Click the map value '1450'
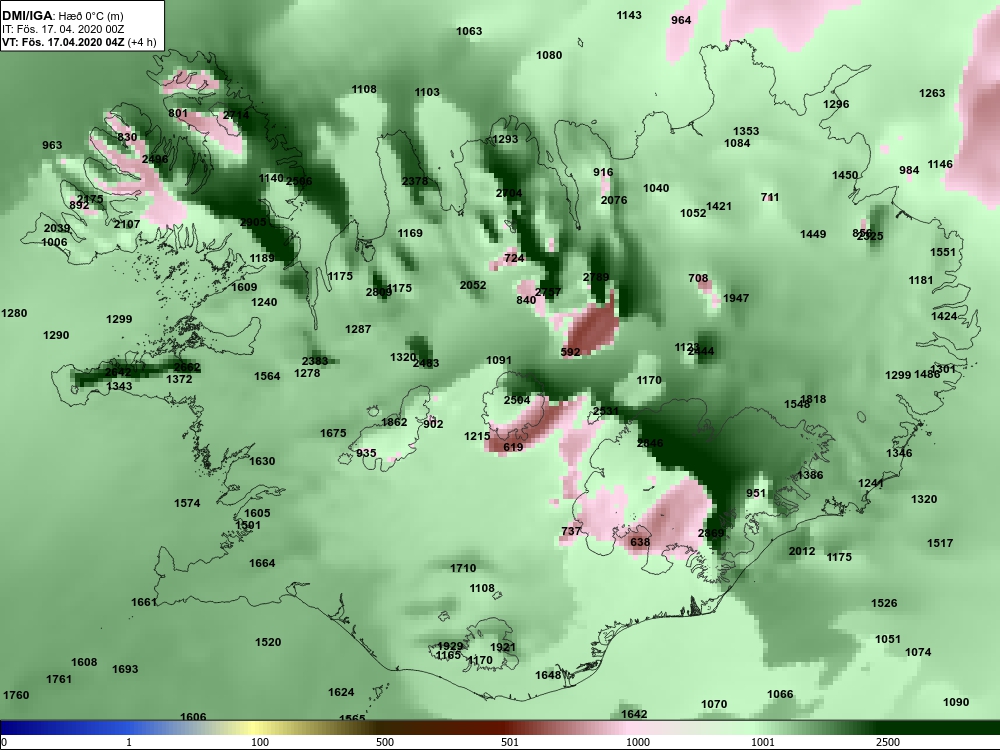This screenshot has width=1000, height=750. coord(845,175)
